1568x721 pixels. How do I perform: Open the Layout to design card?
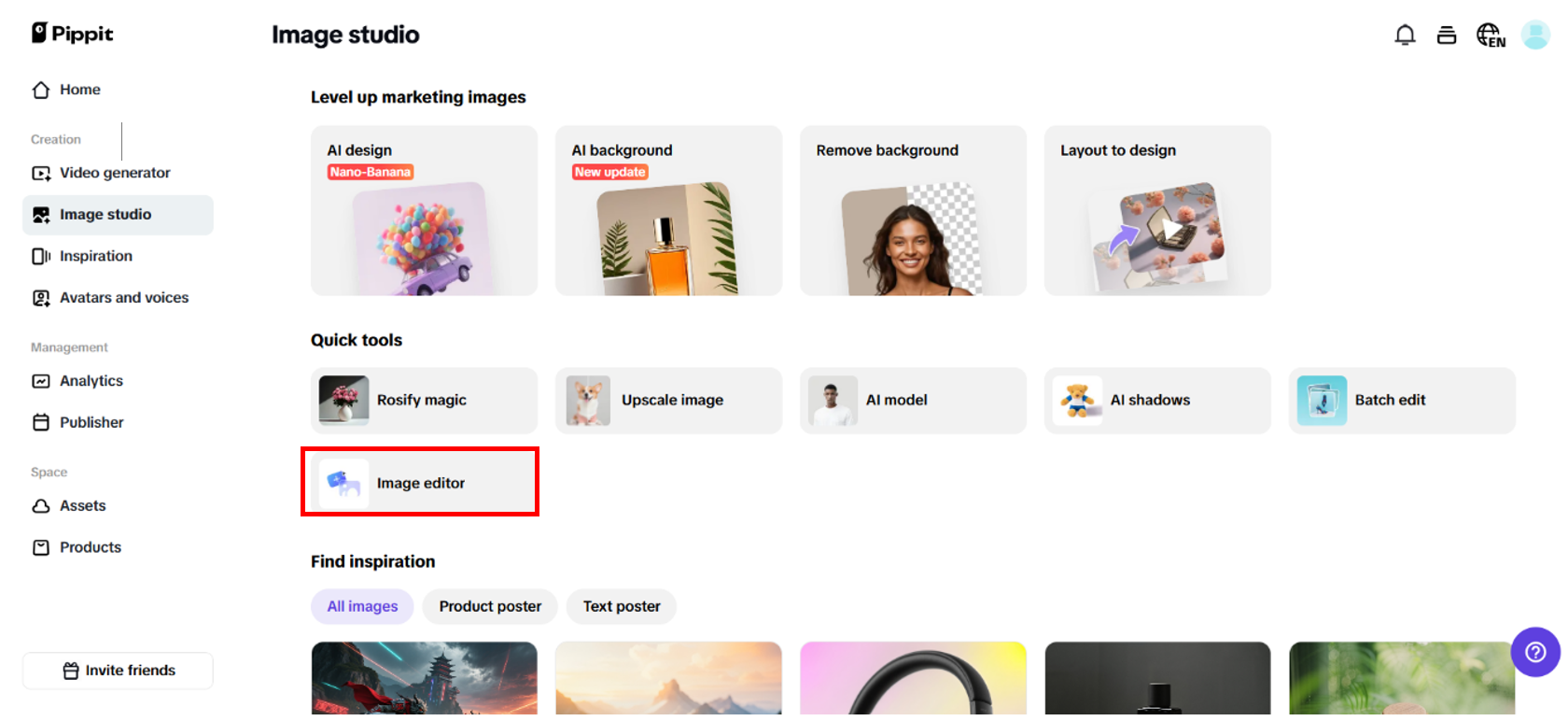tap(1157, 211)
